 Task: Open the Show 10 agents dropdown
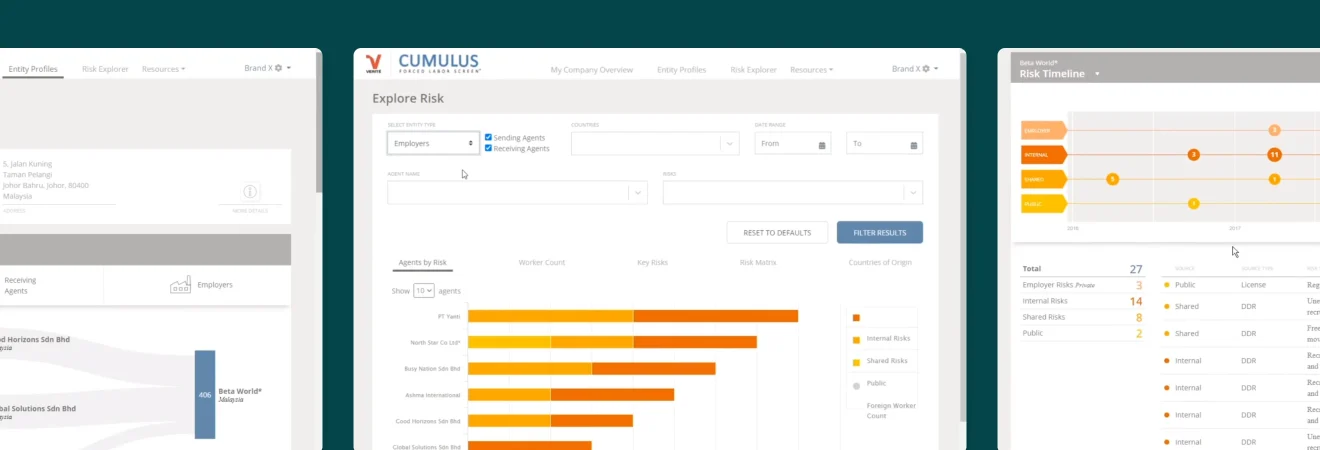click(x=424, y=291)
